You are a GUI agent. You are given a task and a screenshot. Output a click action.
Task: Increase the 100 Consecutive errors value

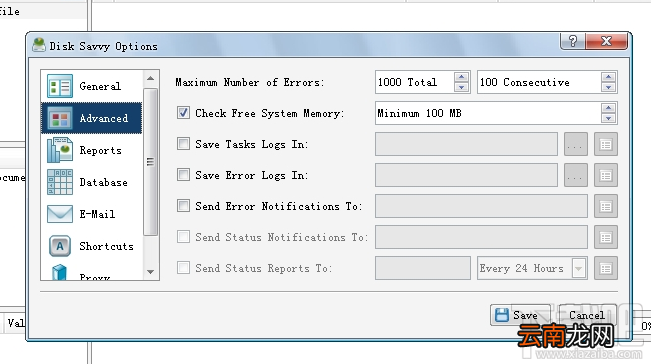(608, 77)
